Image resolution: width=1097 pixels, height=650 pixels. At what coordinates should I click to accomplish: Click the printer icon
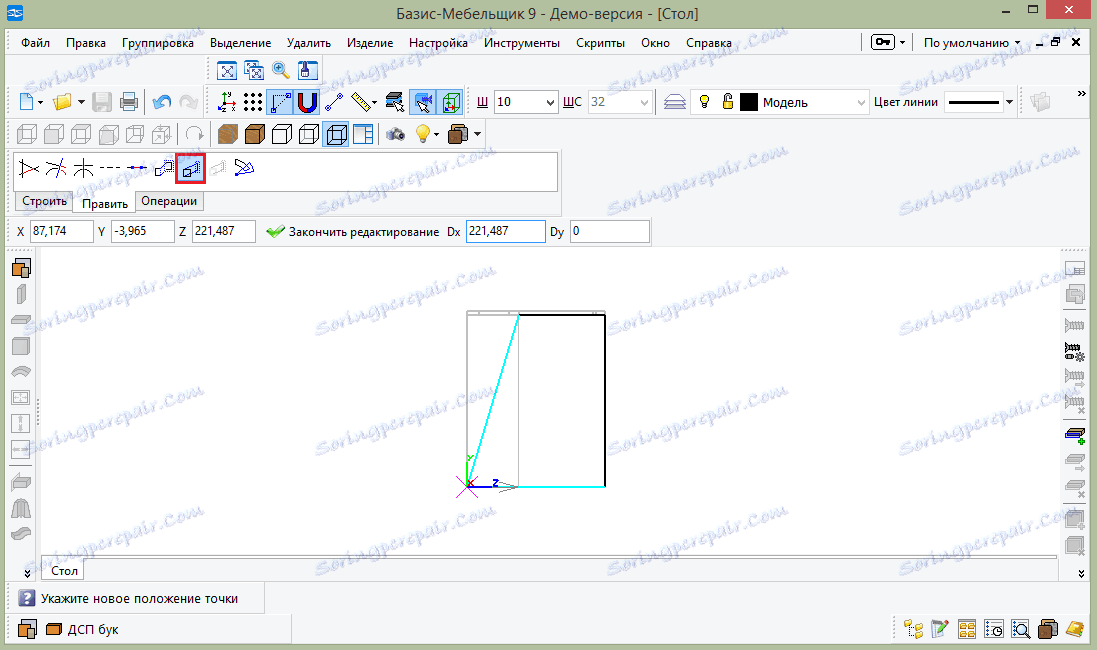129,102
